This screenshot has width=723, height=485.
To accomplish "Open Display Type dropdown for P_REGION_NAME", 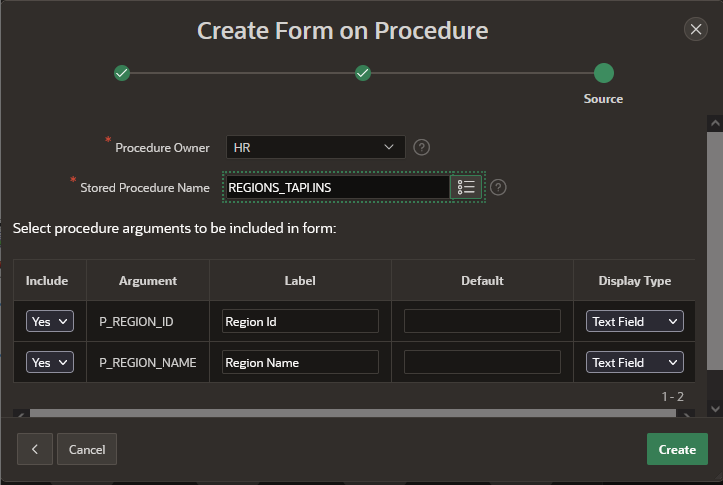I will pos(634,362).
